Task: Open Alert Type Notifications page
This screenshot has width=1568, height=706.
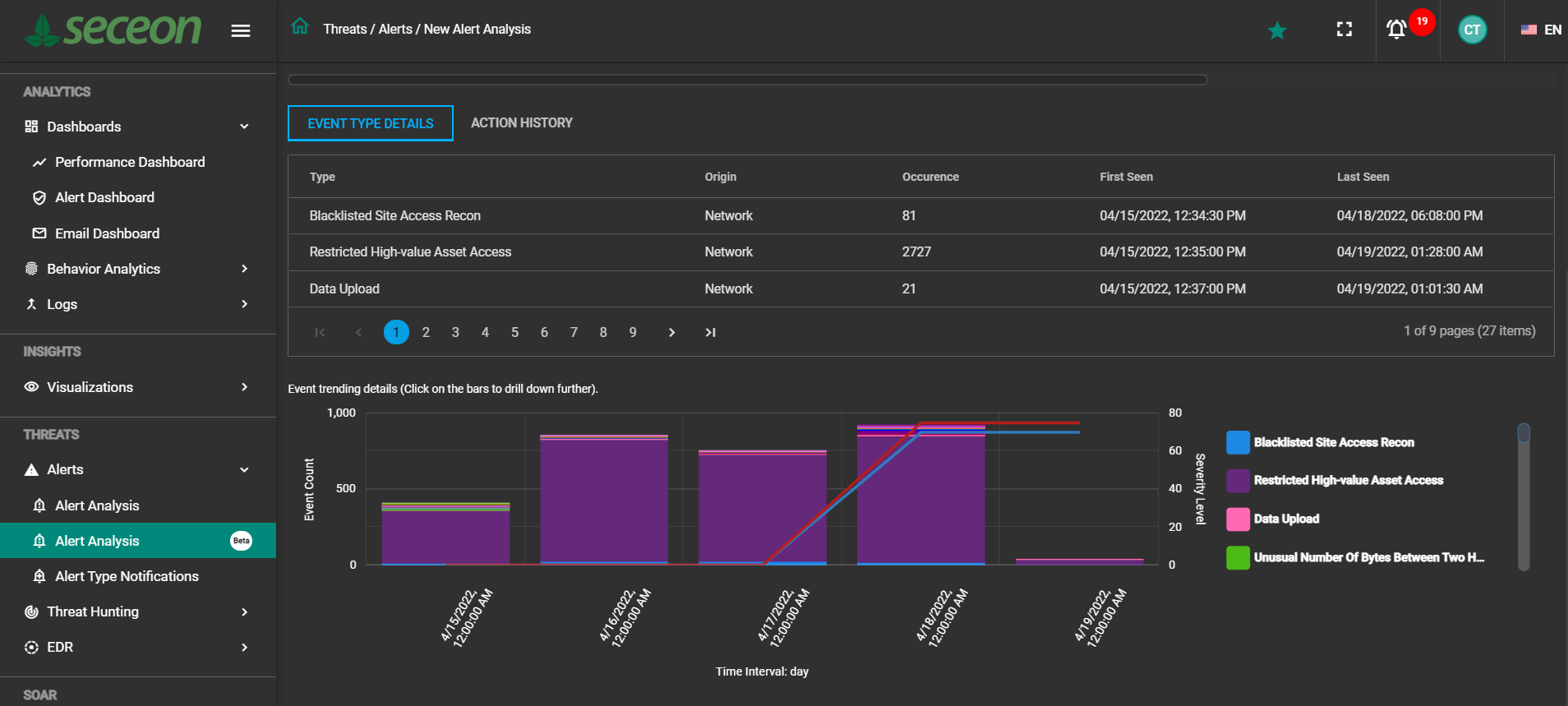Action: (x=127, y=576)
